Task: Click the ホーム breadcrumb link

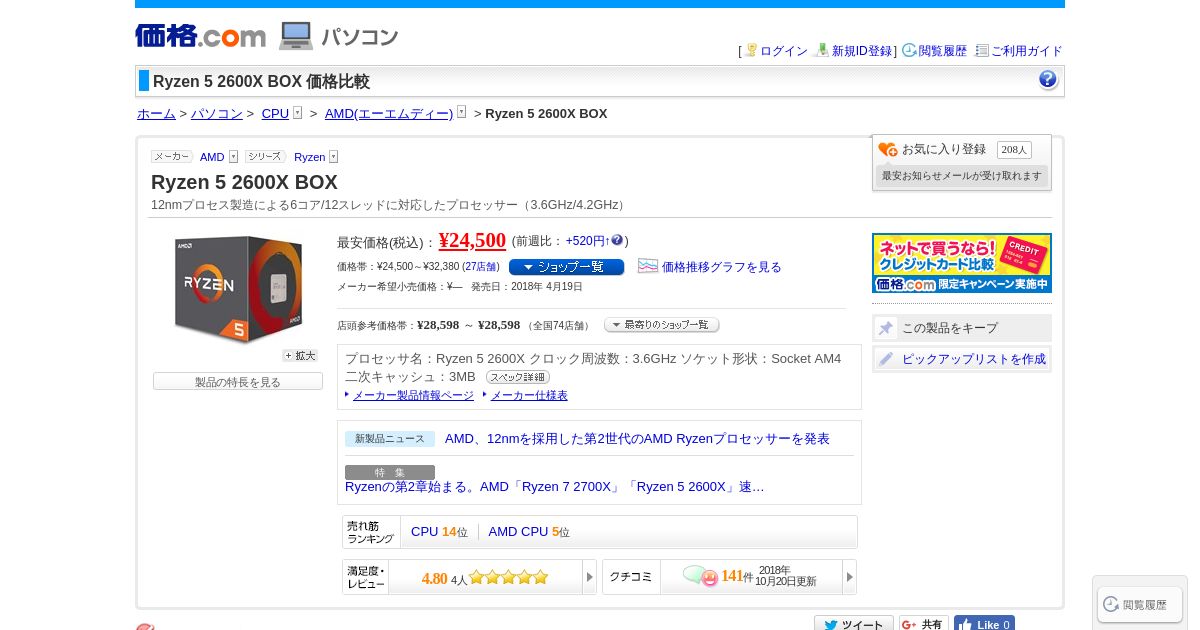Action: [x=156, y=113]
